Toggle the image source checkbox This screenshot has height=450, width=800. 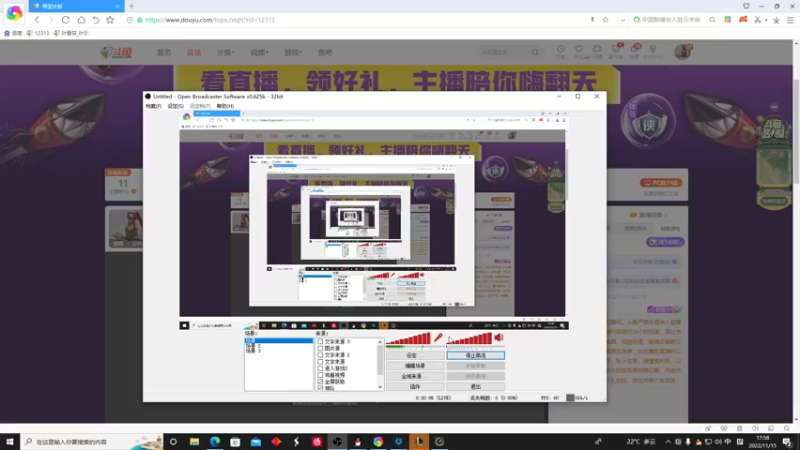click(x=320, y=348)
